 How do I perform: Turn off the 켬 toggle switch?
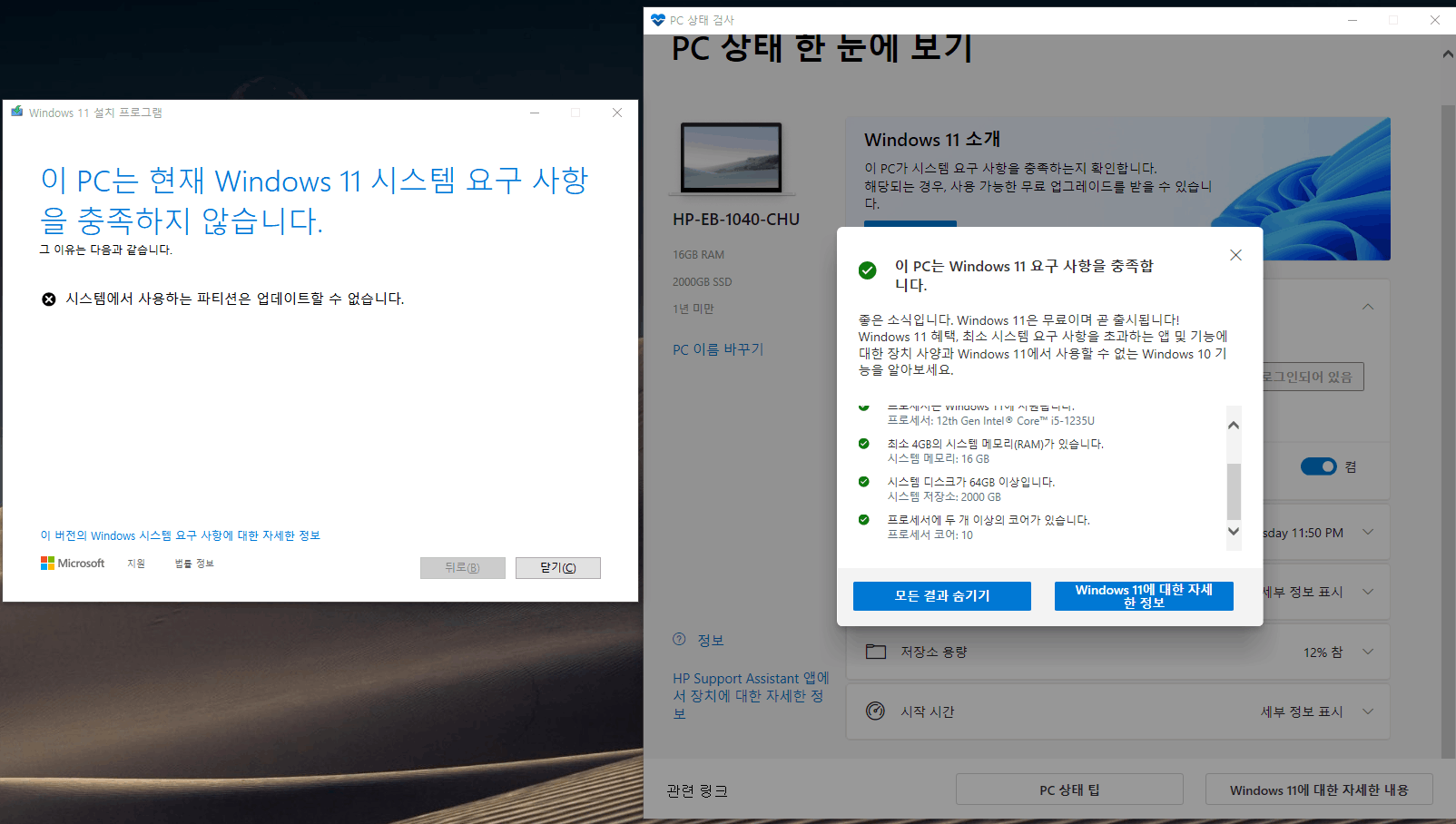[1318, 466]
